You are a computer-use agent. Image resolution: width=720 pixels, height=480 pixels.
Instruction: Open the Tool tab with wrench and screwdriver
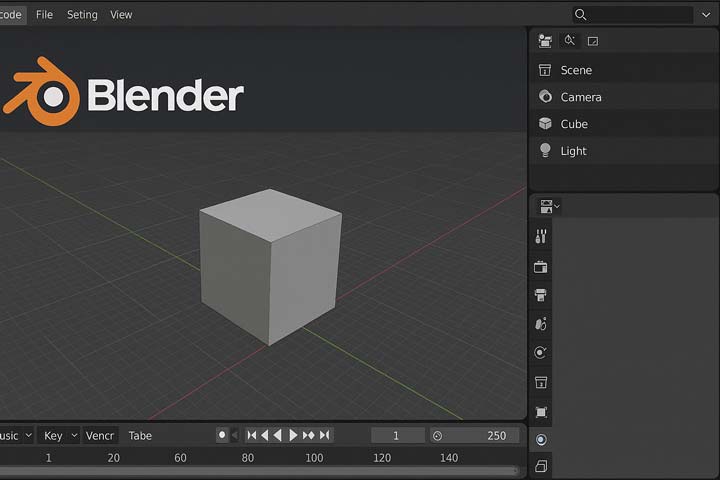pos(541,237)
